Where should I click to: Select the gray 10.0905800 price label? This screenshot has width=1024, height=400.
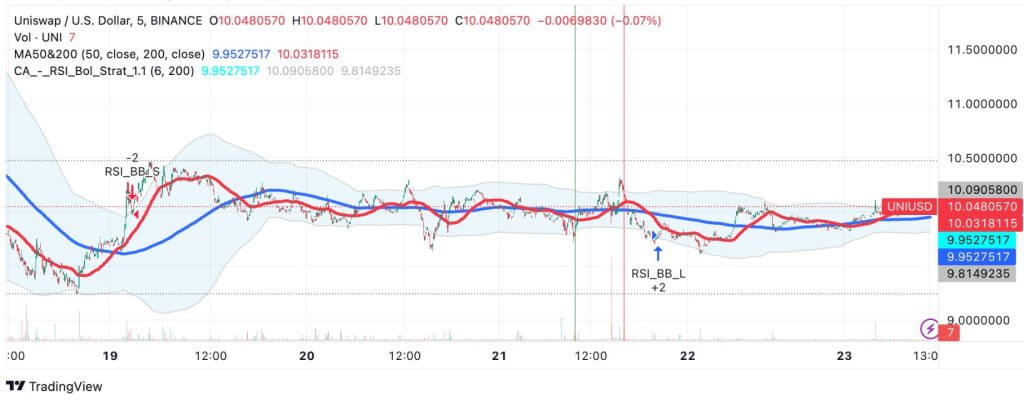tap(970, 188)
